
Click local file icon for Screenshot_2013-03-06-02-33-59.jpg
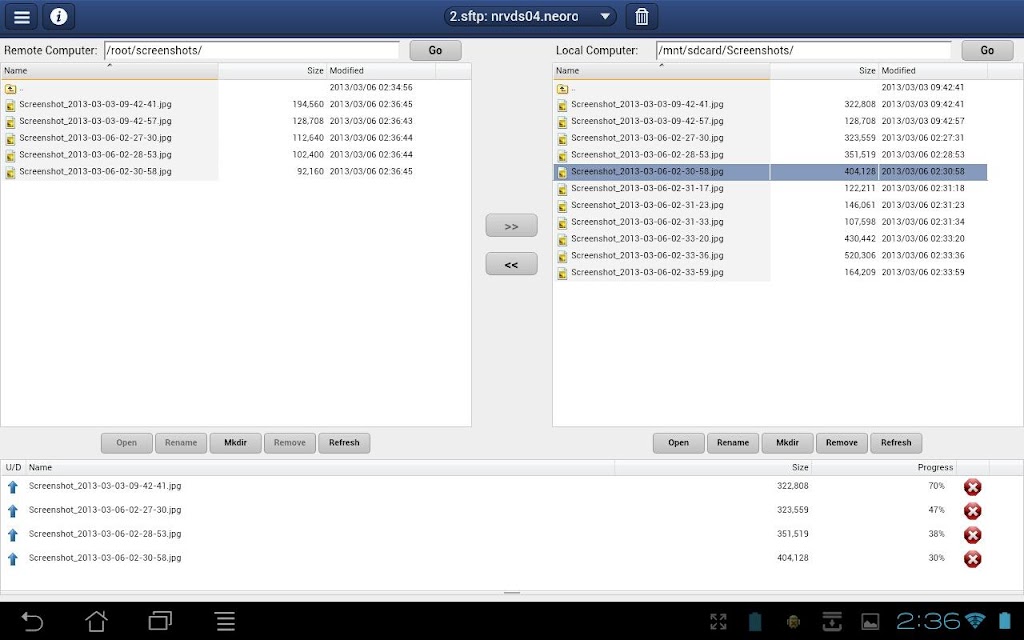click(x=562, y=274)
